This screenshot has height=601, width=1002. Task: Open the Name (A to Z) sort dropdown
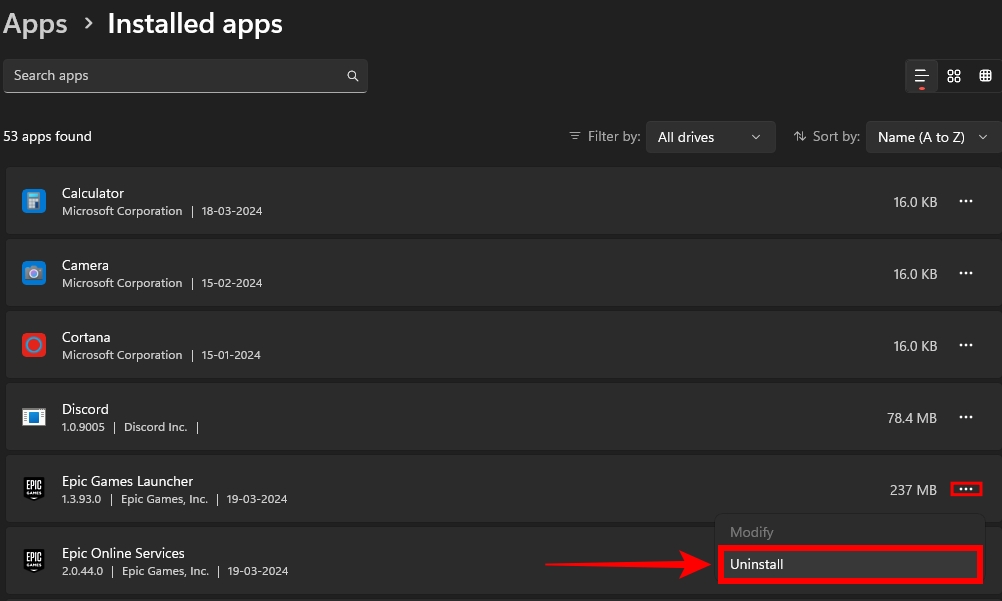pos(933,137)
